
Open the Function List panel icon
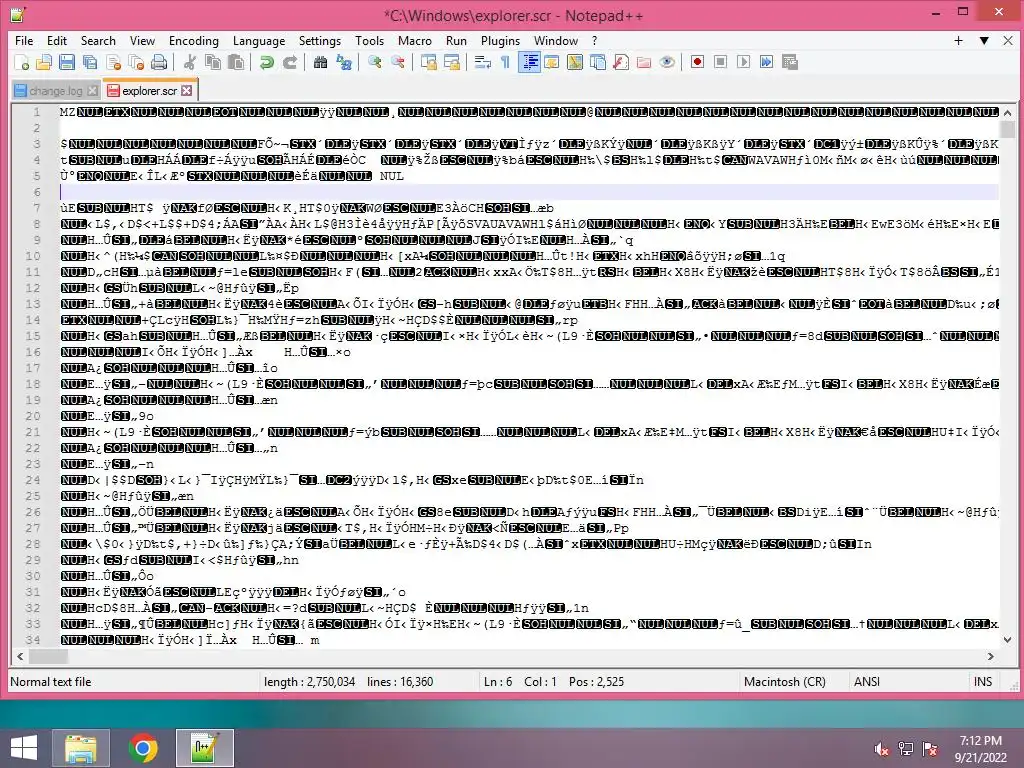point(621,62)
